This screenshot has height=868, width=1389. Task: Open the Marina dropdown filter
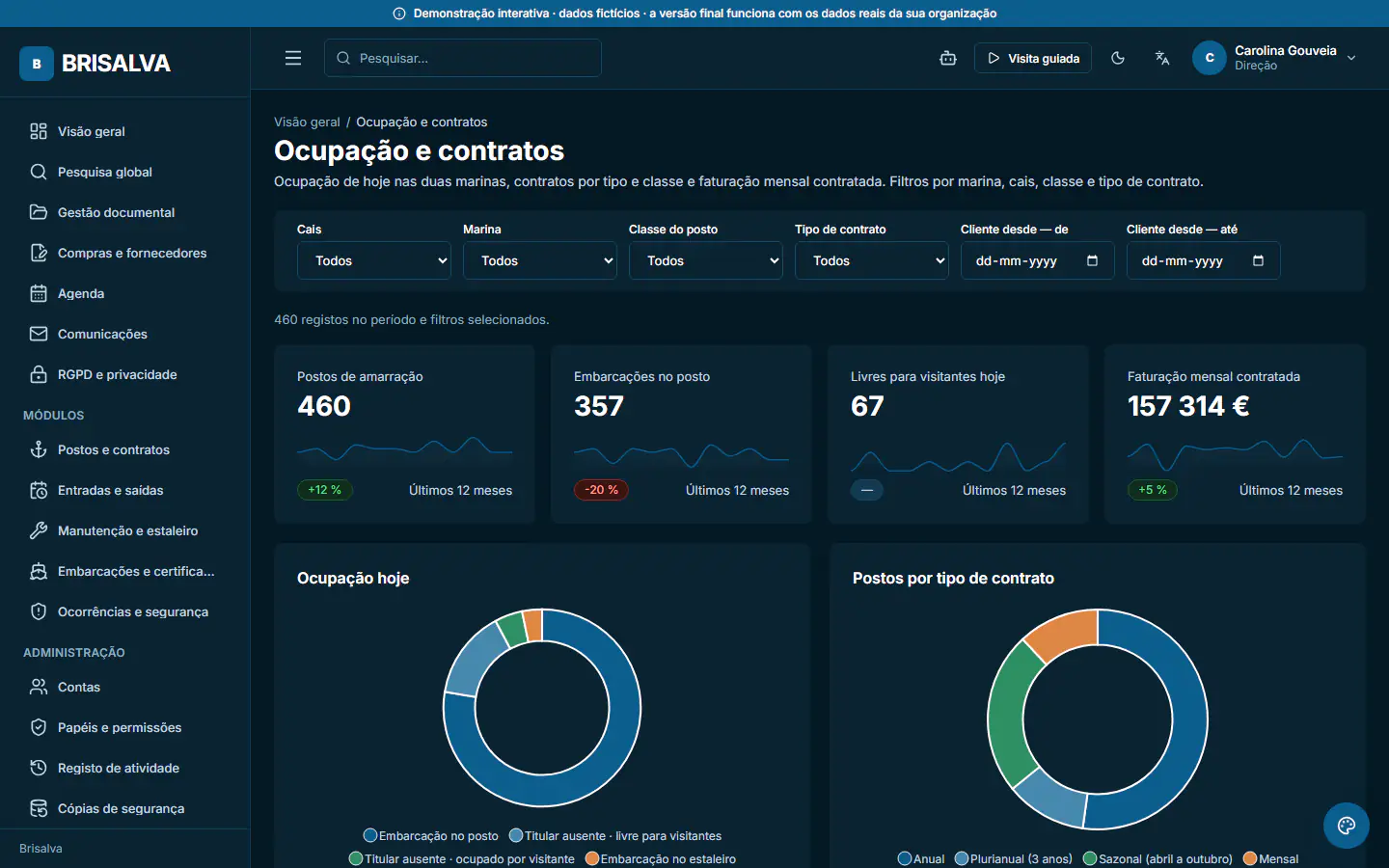tap(540, 260)
